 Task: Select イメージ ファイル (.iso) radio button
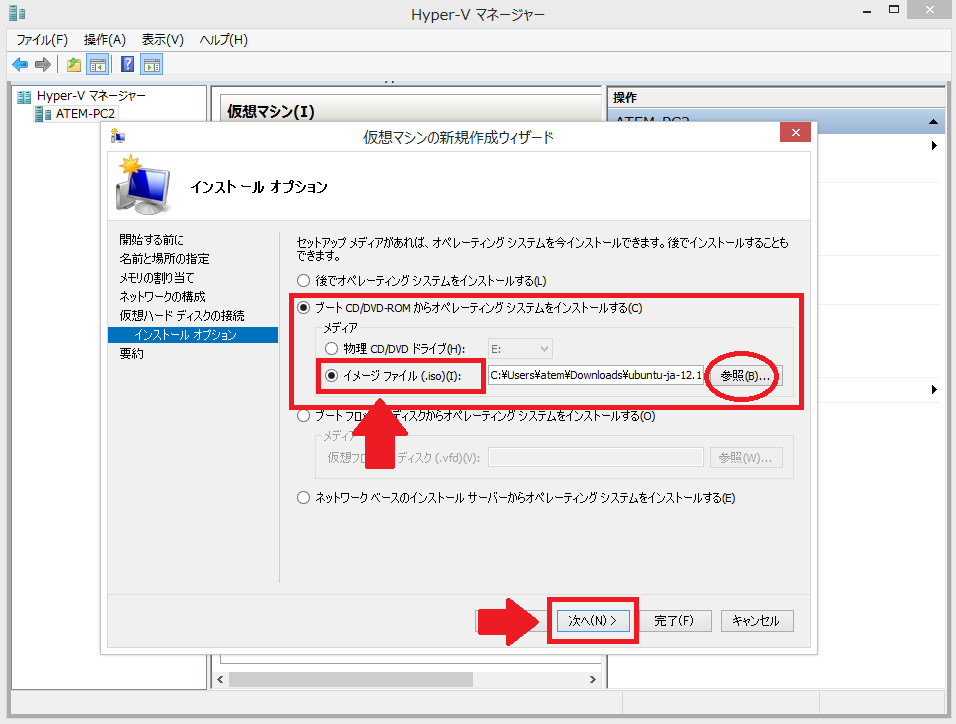(x=331, y=376)
